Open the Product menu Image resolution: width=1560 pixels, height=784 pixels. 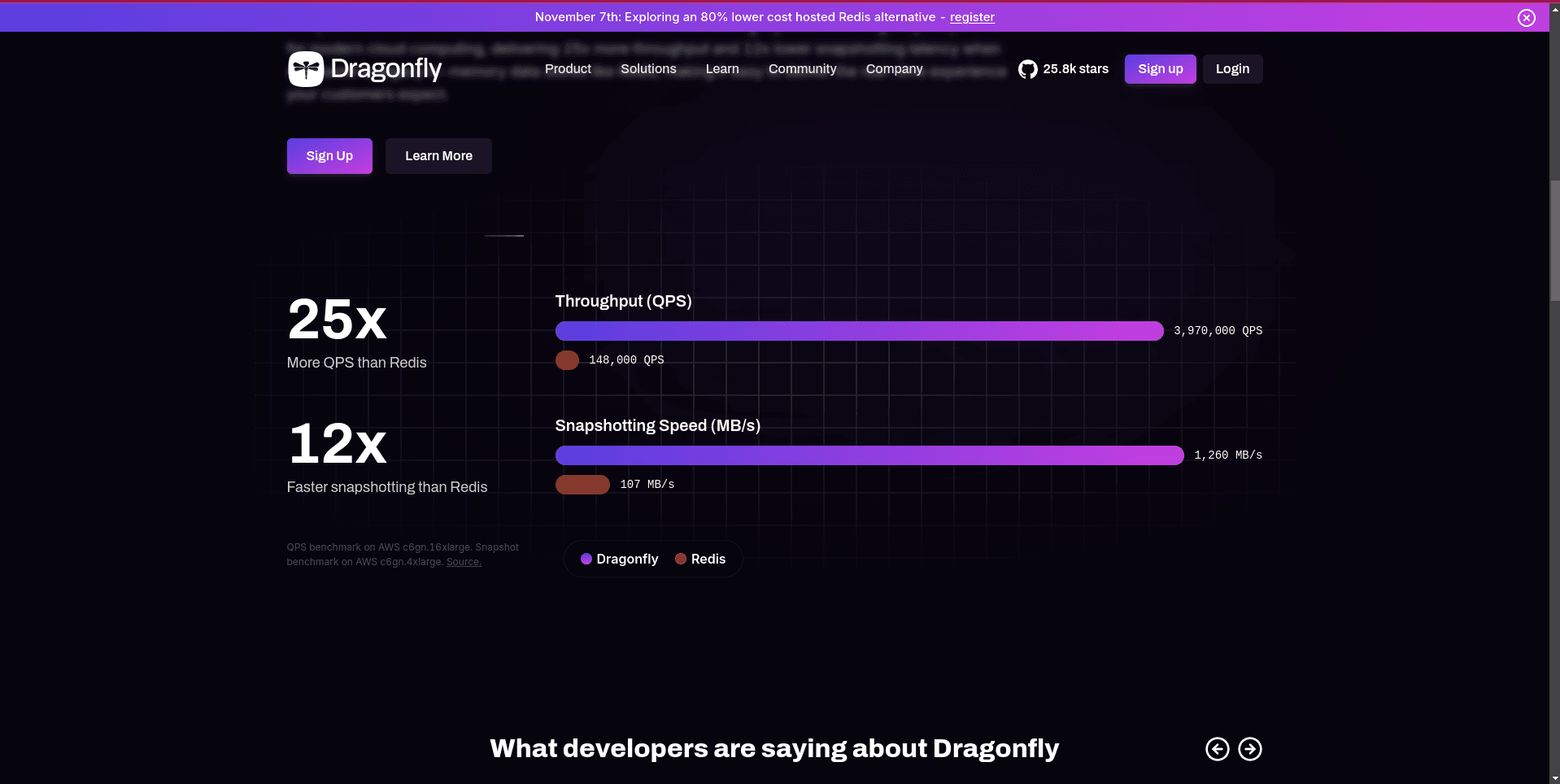click(568, 69)
